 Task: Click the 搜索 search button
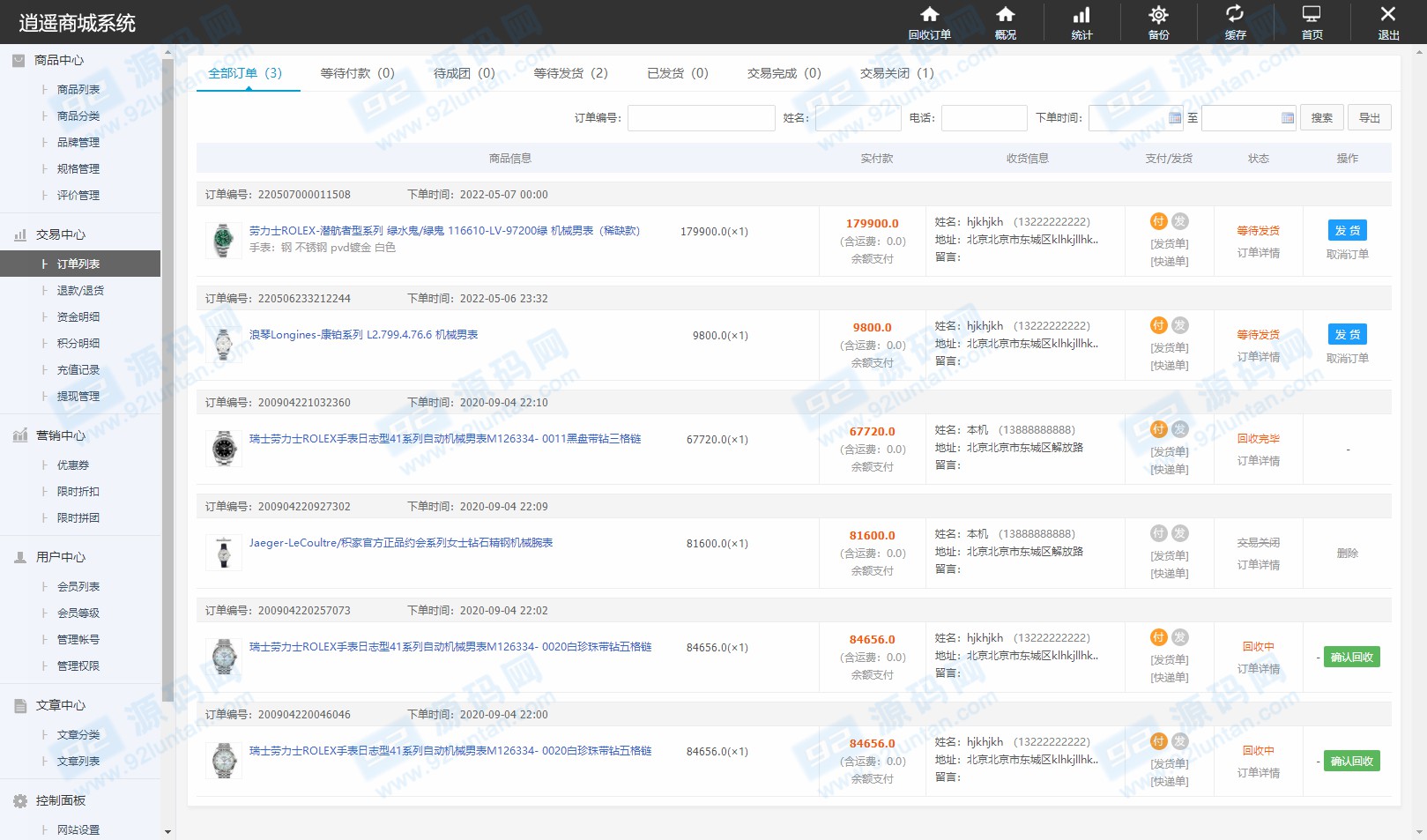[x=1321, y=118]
